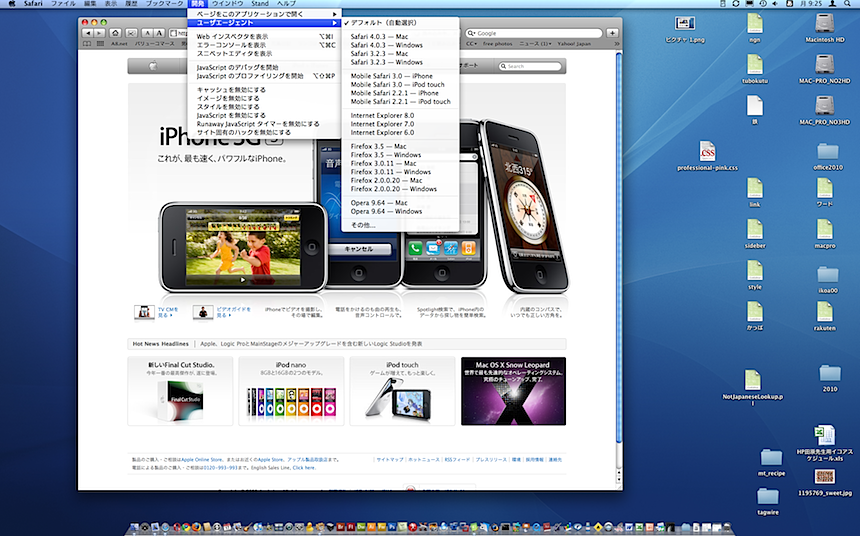
Task: Click the mail page envelope toolbar icon
Action: point(131,33)
